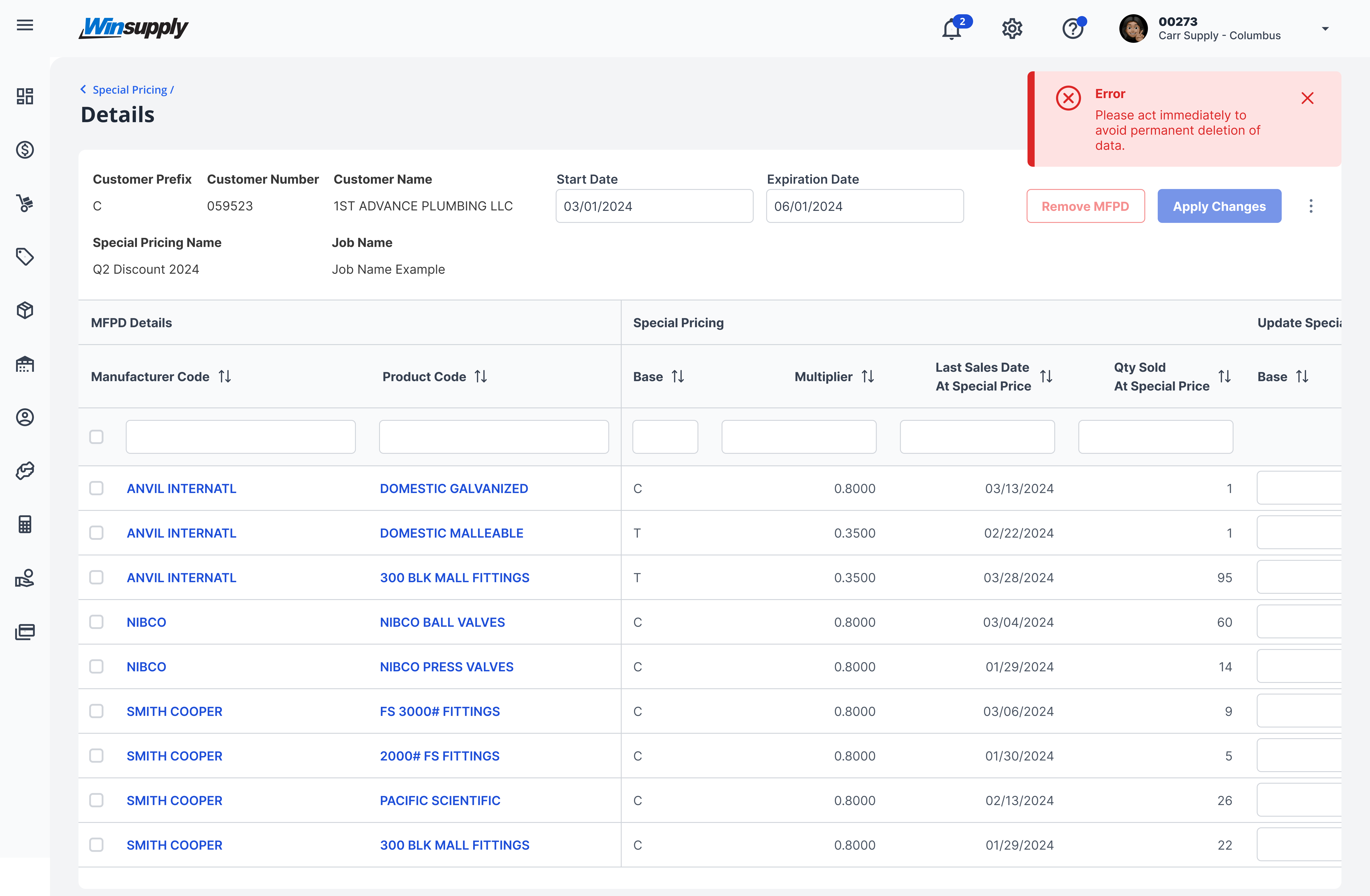The height and width of the screenshot is (896, 1370).
Task: Dismiss the Error alert with X
Action: pyautogui.click(x=1307, y=99)
